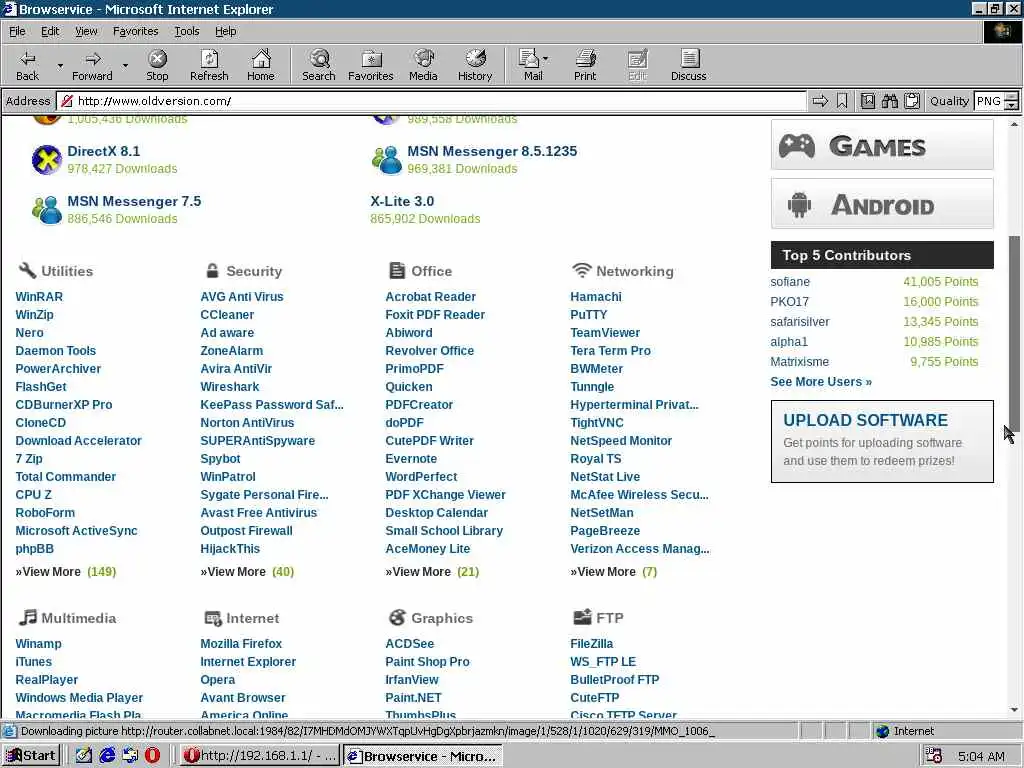Stop the page from loading
Image resolution: width=1024 pixels, height=768 pixels.
[157, 65]
